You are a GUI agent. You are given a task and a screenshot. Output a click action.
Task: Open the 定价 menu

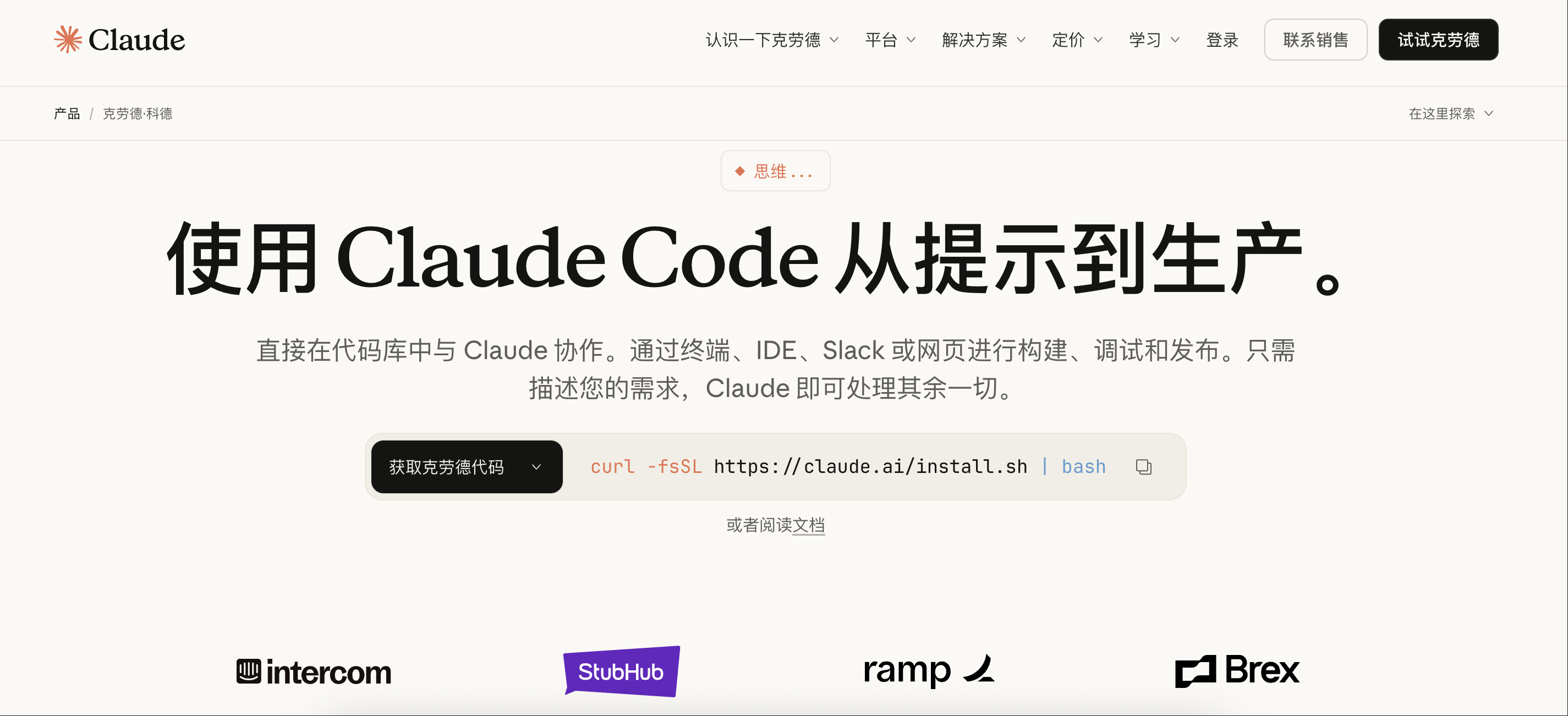(1076, 40)
